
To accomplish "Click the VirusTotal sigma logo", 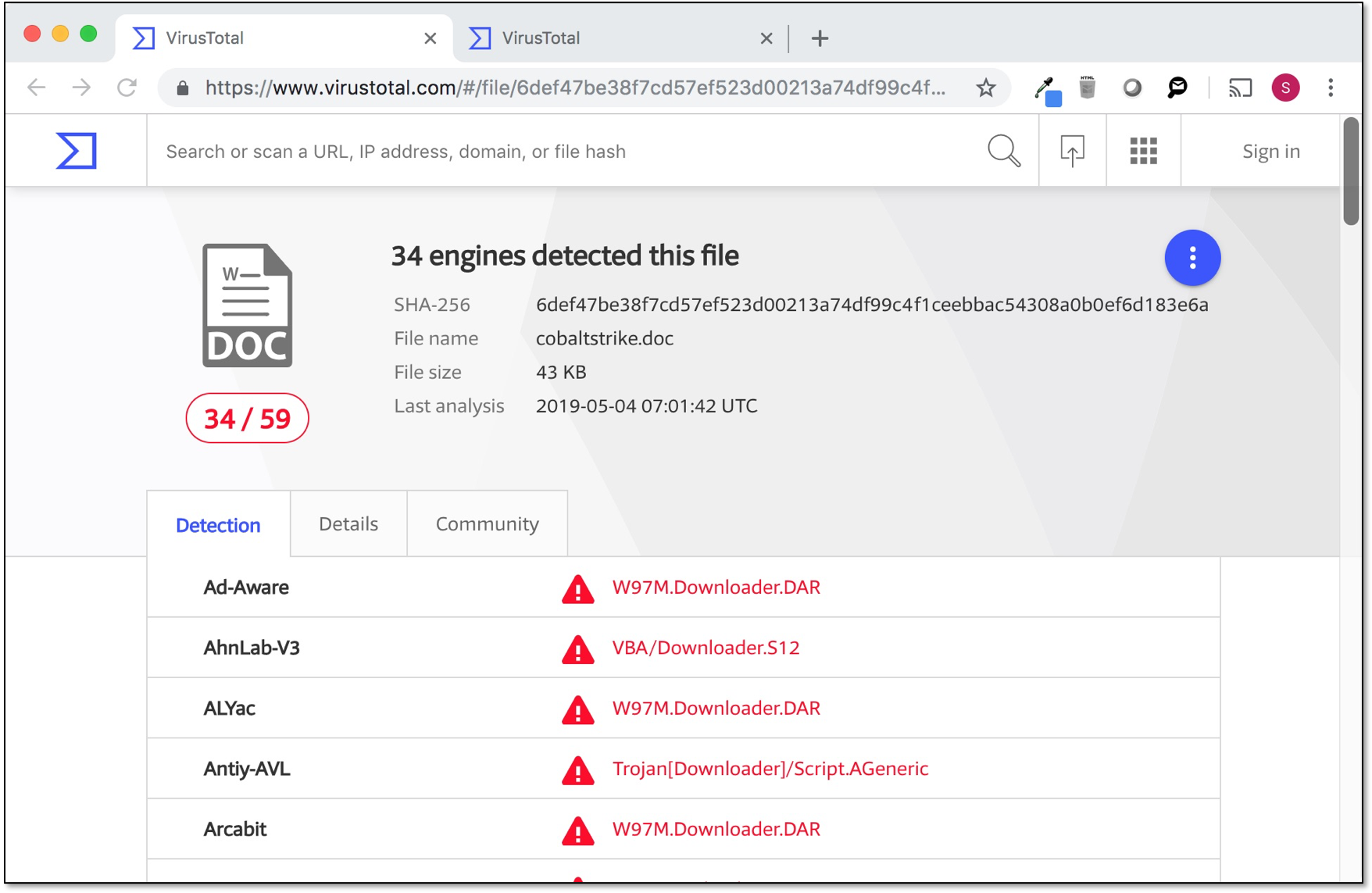I will click(x=77, y=151).
